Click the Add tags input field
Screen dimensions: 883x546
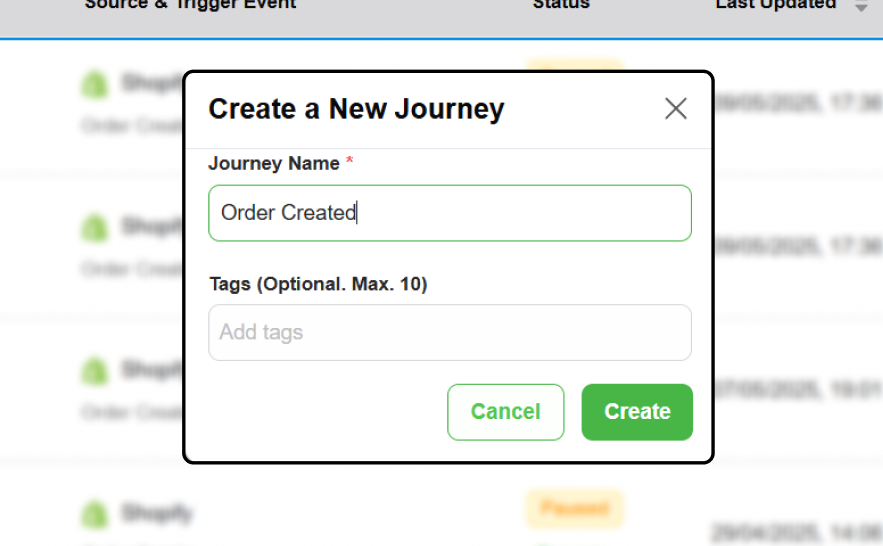point(449,332)
